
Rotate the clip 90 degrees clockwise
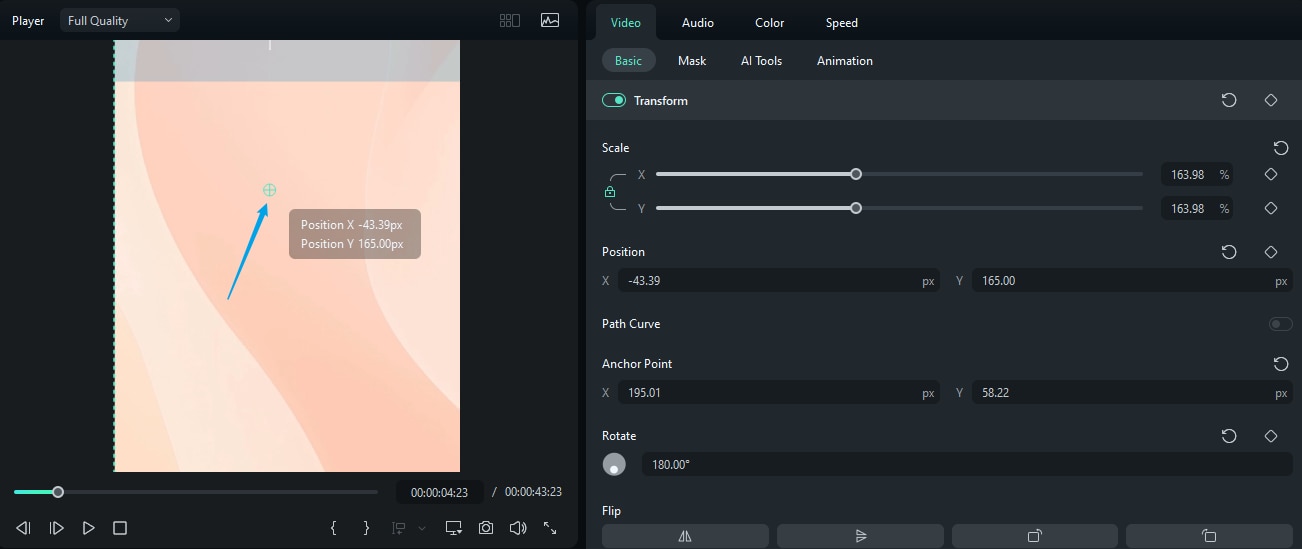1035,535
